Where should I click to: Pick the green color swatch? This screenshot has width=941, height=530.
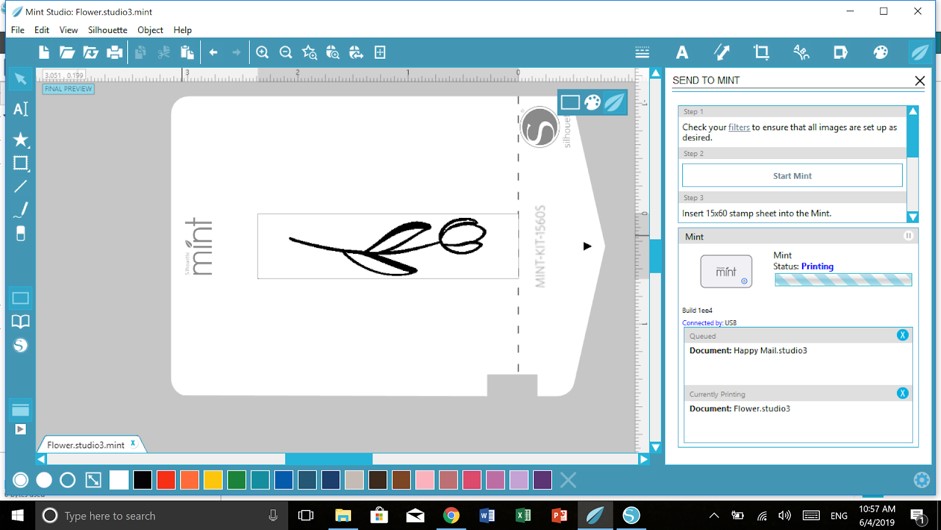(x=236, y=480)
